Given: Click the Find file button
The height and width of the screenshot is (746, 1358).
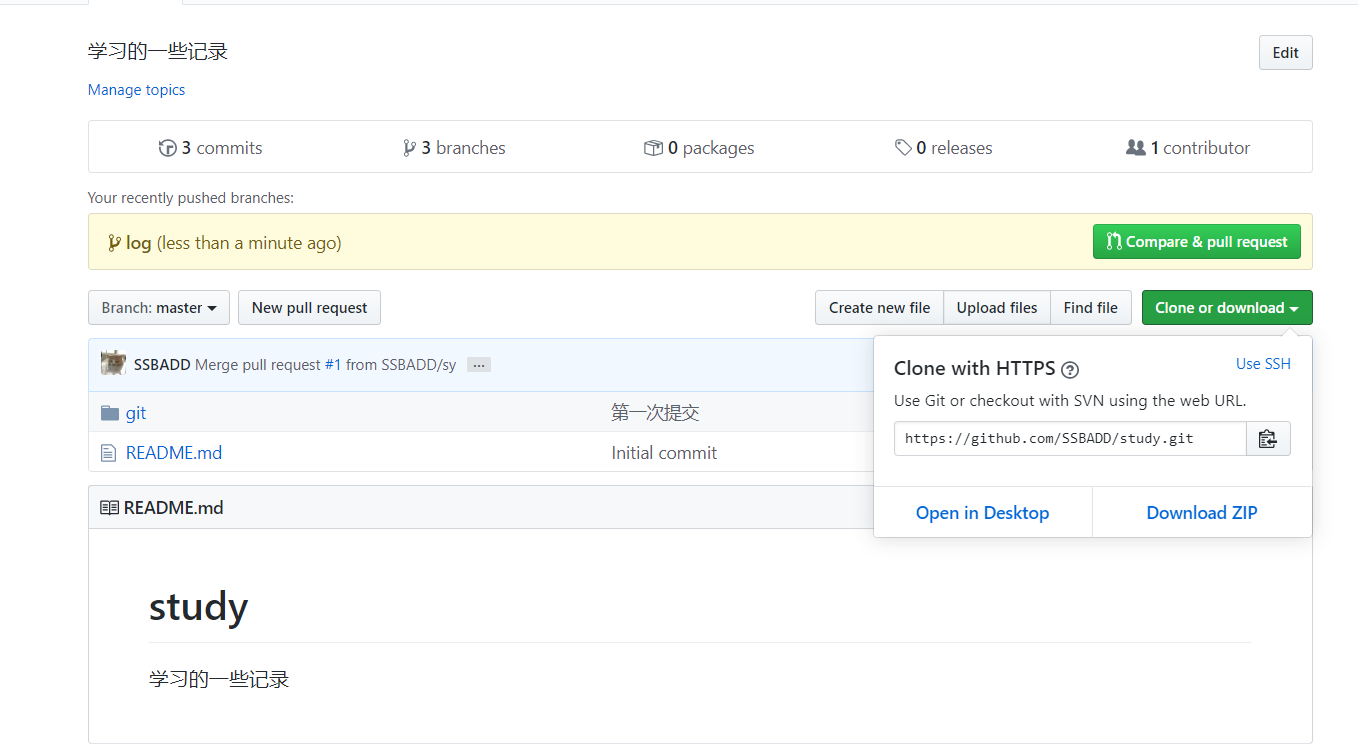Looking at the screenshot, I should (x=1091, y=308).
